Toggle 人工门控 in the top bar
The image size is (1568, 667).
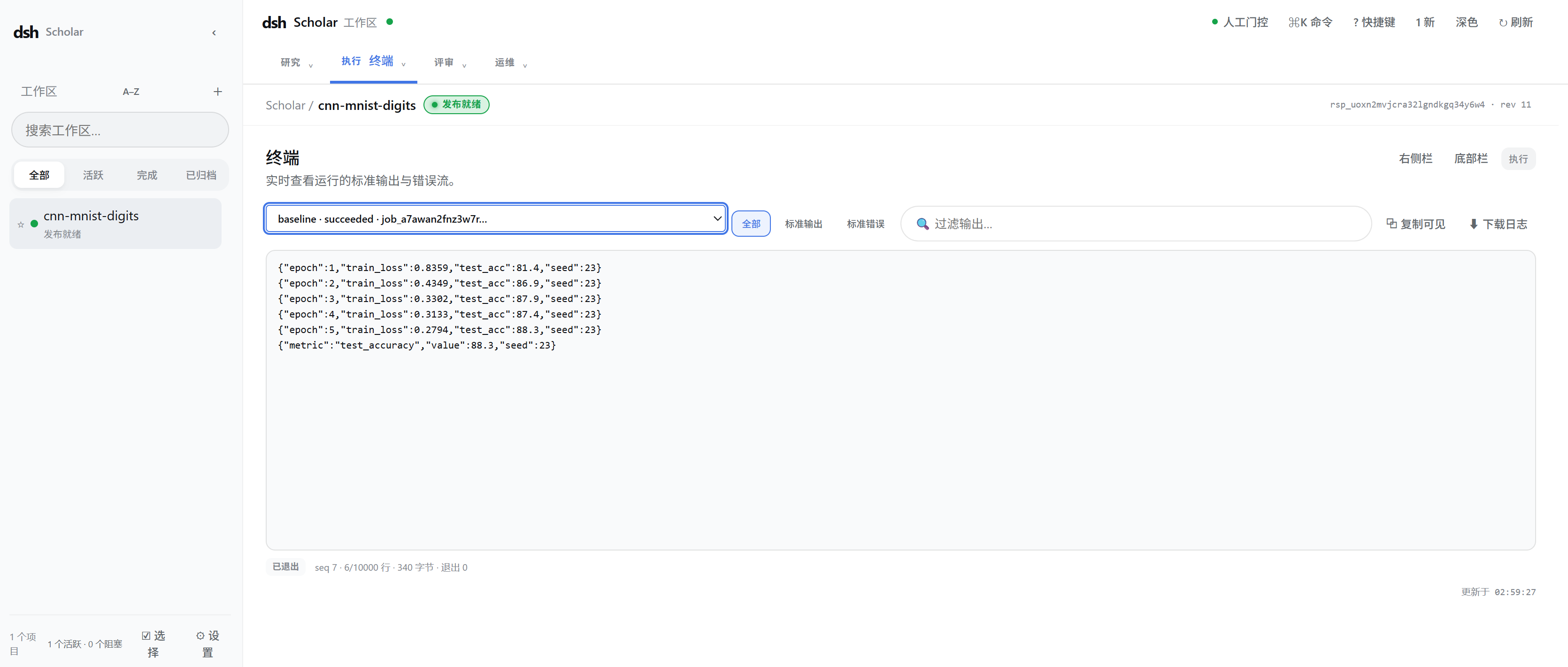click(1239, 23)
